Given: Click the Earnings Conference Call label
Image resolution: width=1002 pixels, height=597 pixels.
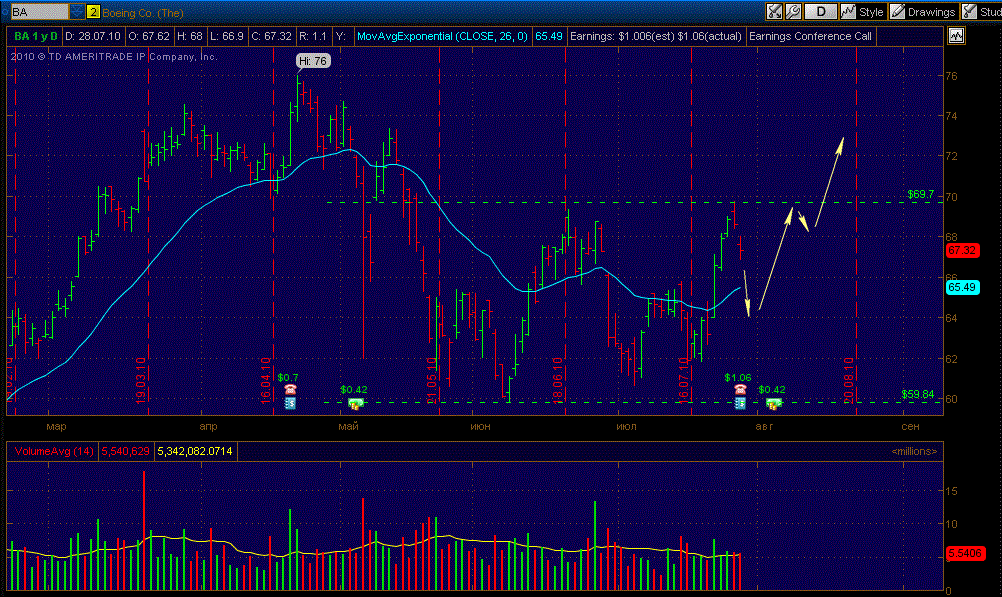Looking at the screenshot, I should pos(810,36).
